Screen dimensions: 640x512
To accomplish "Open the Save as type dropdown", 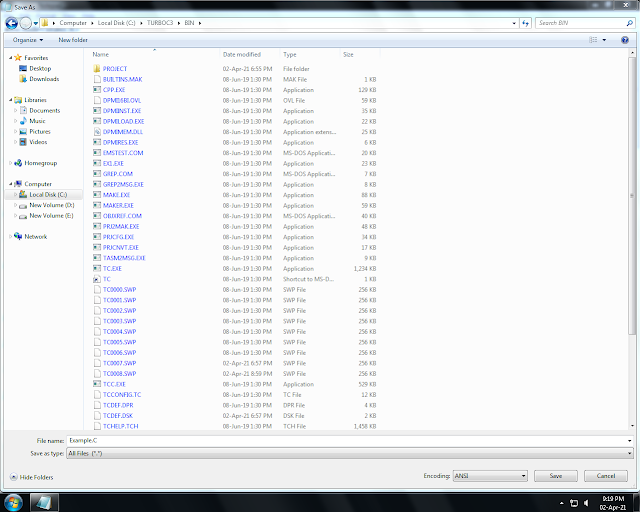I will (x=350, y=454).
